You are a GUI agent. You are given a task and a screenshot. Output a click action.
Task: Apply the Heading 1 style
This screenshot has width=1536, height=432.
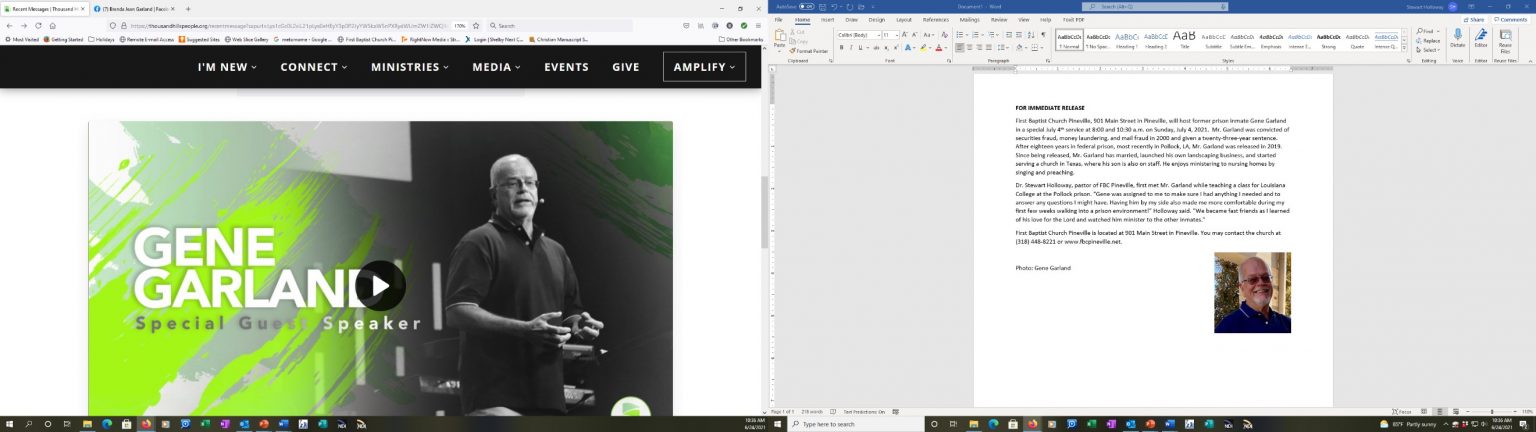point(1128,40)
